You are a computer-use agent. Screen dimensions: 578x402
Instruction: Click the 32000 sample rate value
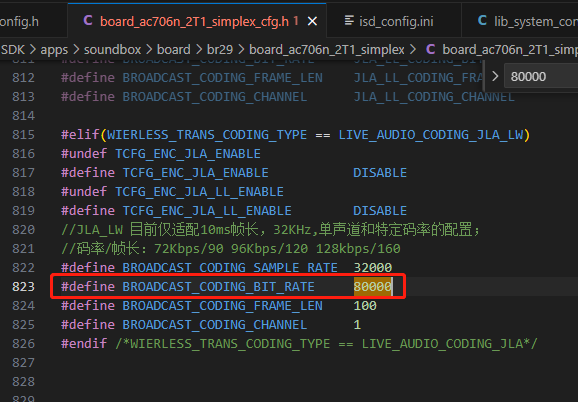click(x=372, y=268)
